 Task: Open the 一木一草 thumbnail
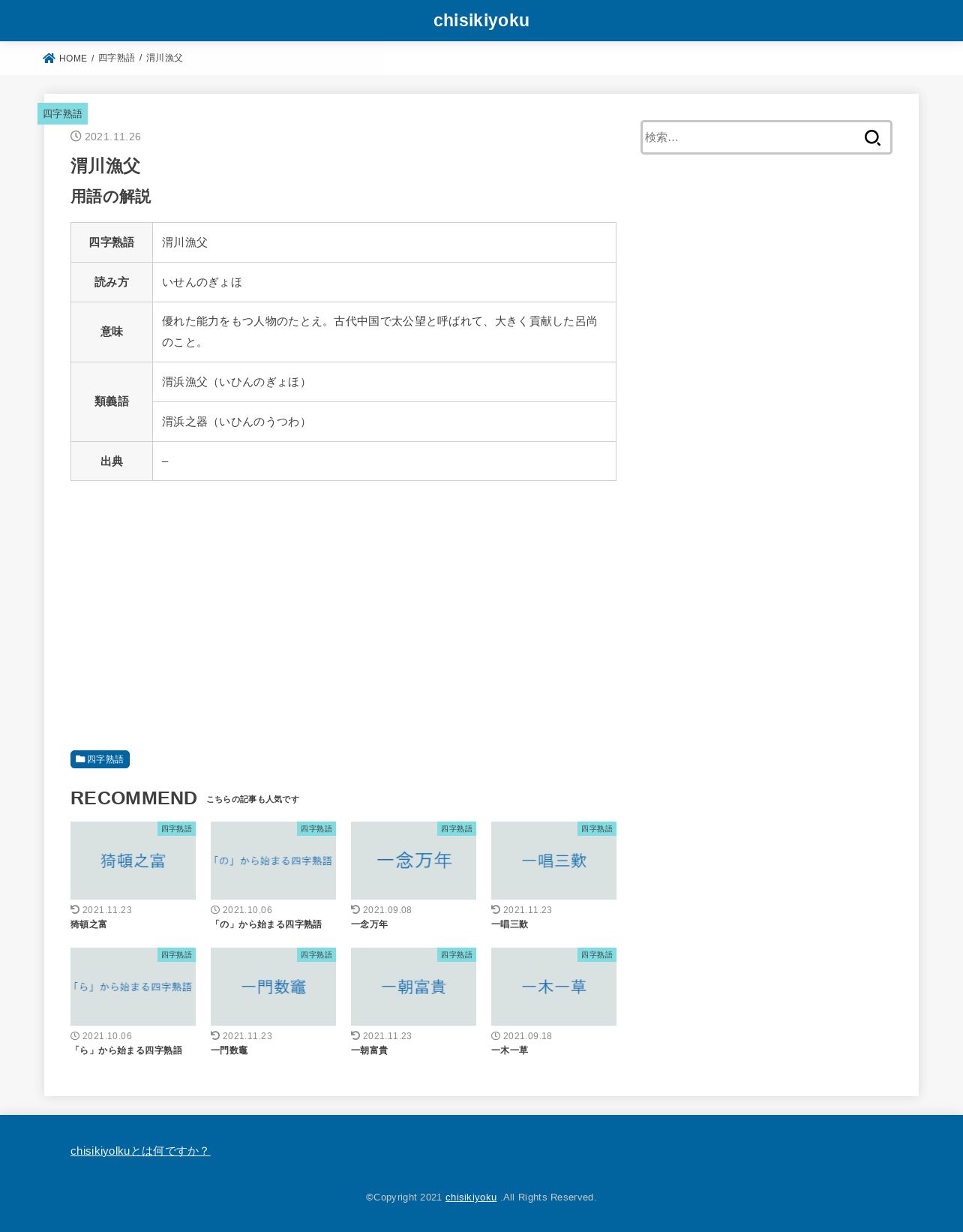(553, 987)
